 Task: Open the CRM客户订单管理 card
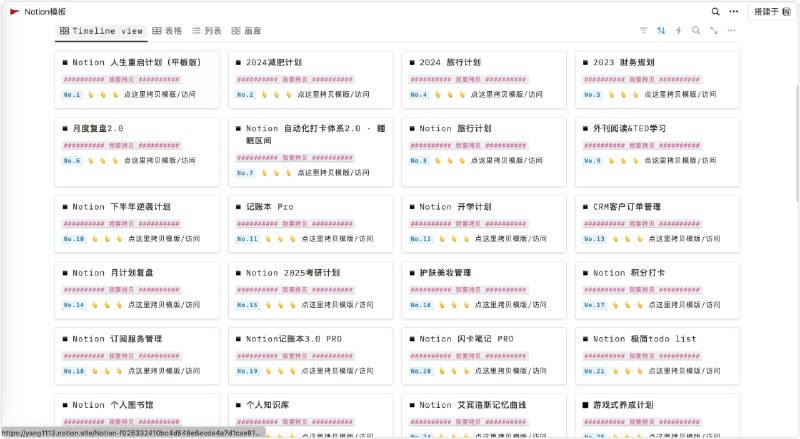657,224
